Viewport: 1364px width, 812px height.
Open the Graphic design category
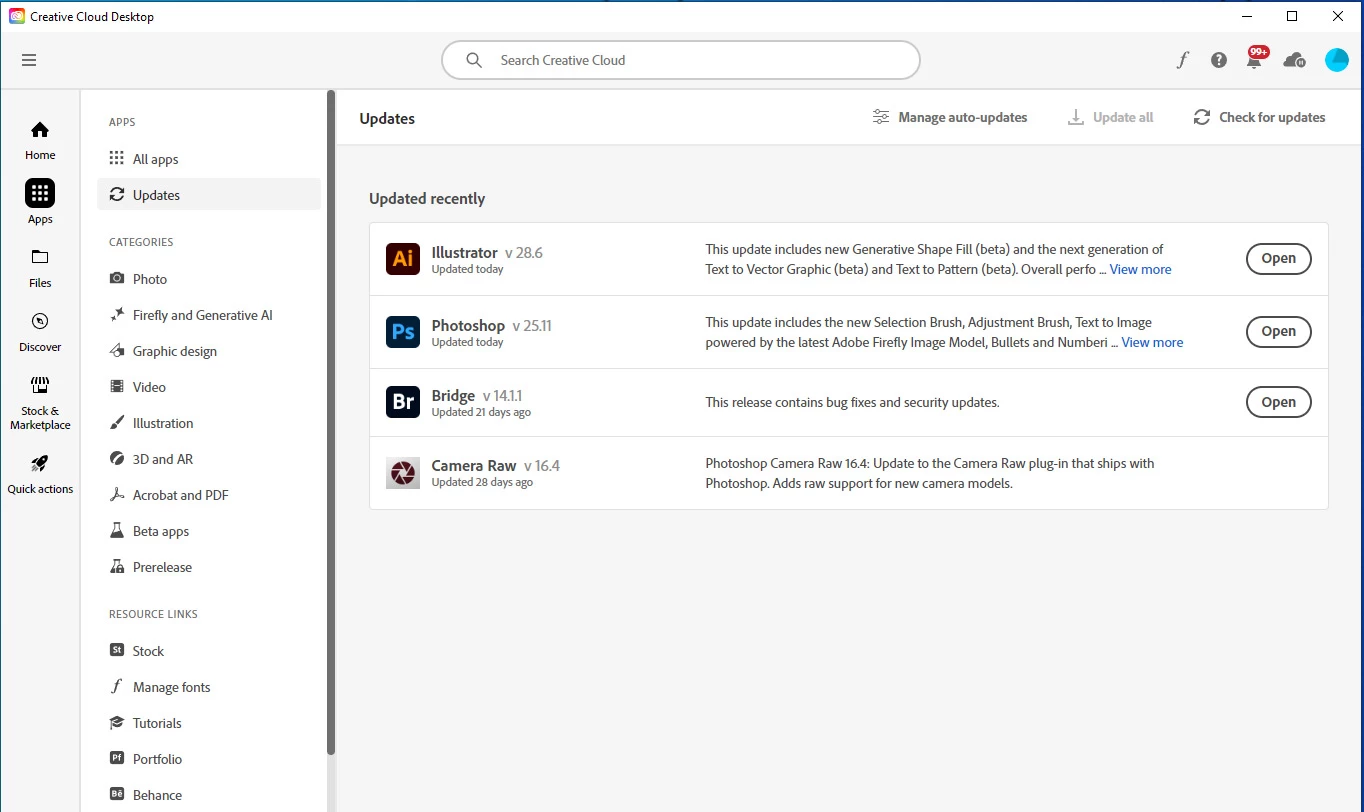coord(209,351)
